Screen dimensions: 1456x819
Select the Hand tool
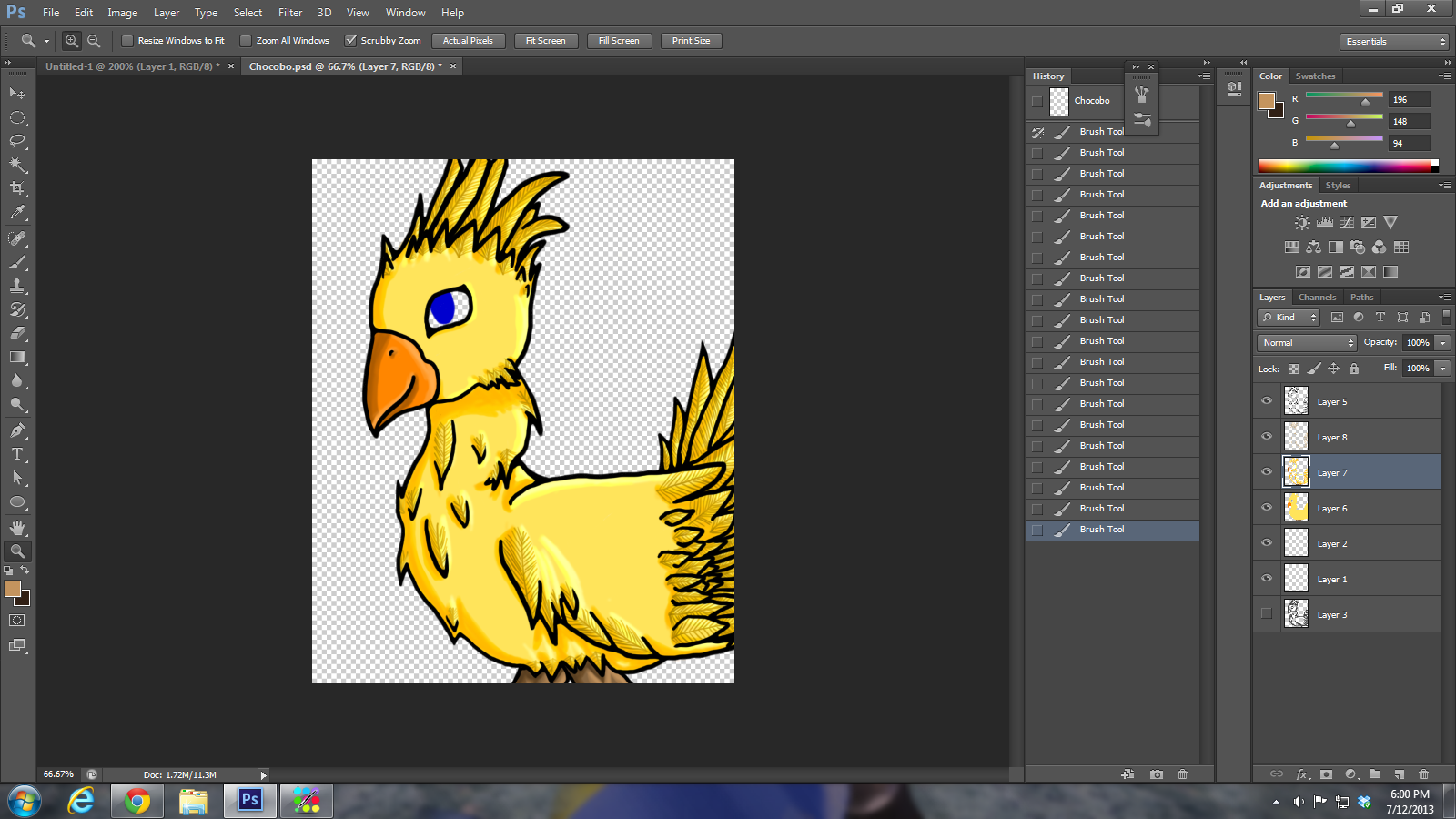[x=17, y=528]
